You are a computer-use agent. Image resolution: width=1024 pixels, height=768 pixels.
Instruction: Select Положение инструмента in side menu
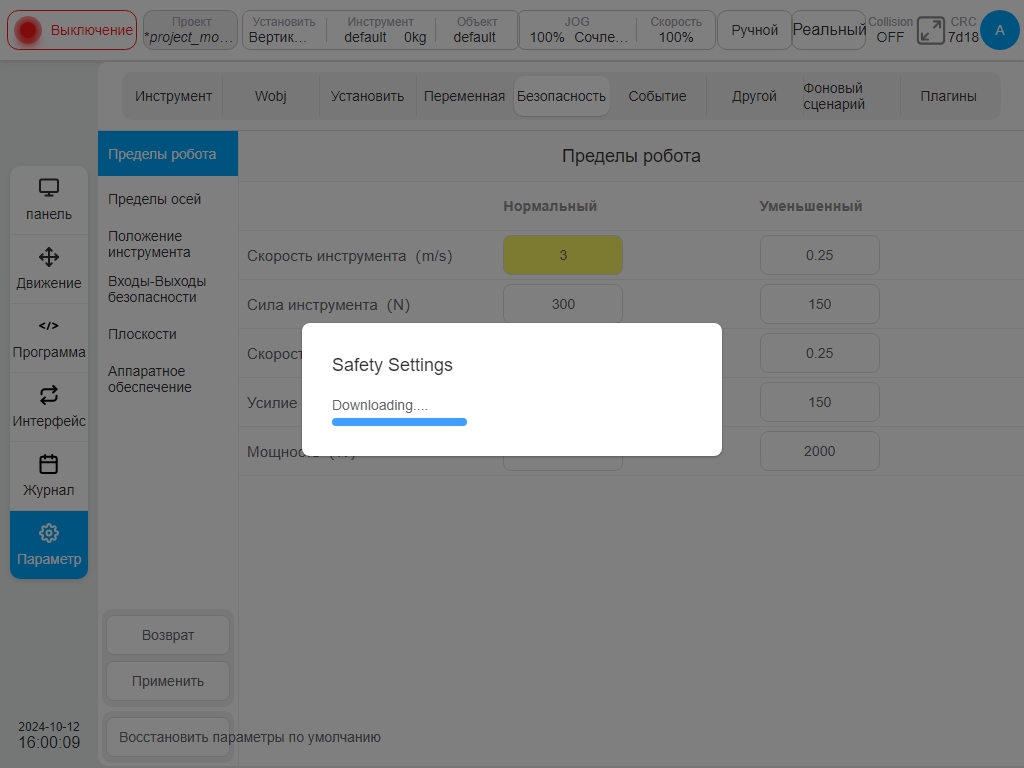click(168, 244)
